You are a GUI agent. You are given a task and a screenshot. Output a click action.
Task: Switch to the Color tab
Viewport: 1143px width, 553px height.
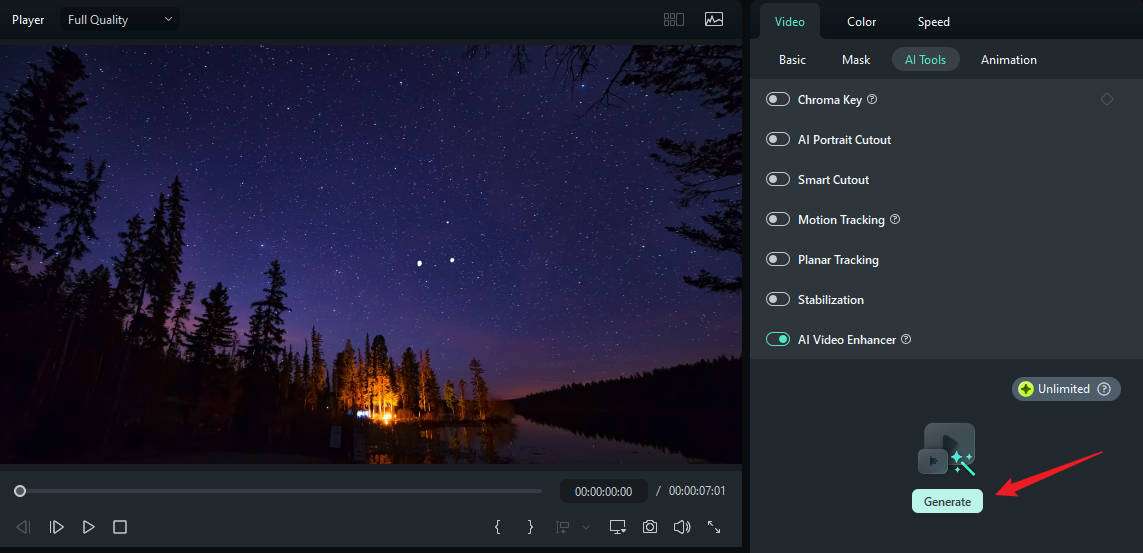pos(861,22)
